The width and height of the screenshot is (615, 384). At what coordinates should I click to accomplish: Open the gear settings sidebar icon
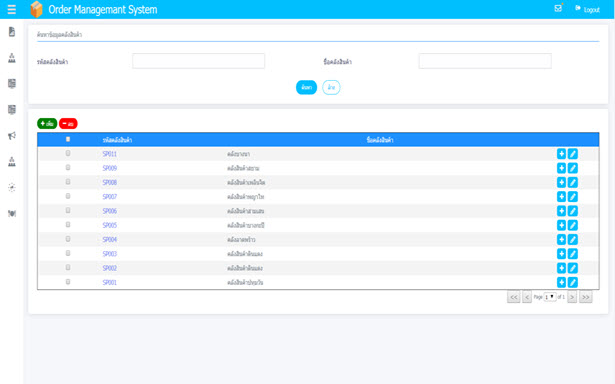12,187
